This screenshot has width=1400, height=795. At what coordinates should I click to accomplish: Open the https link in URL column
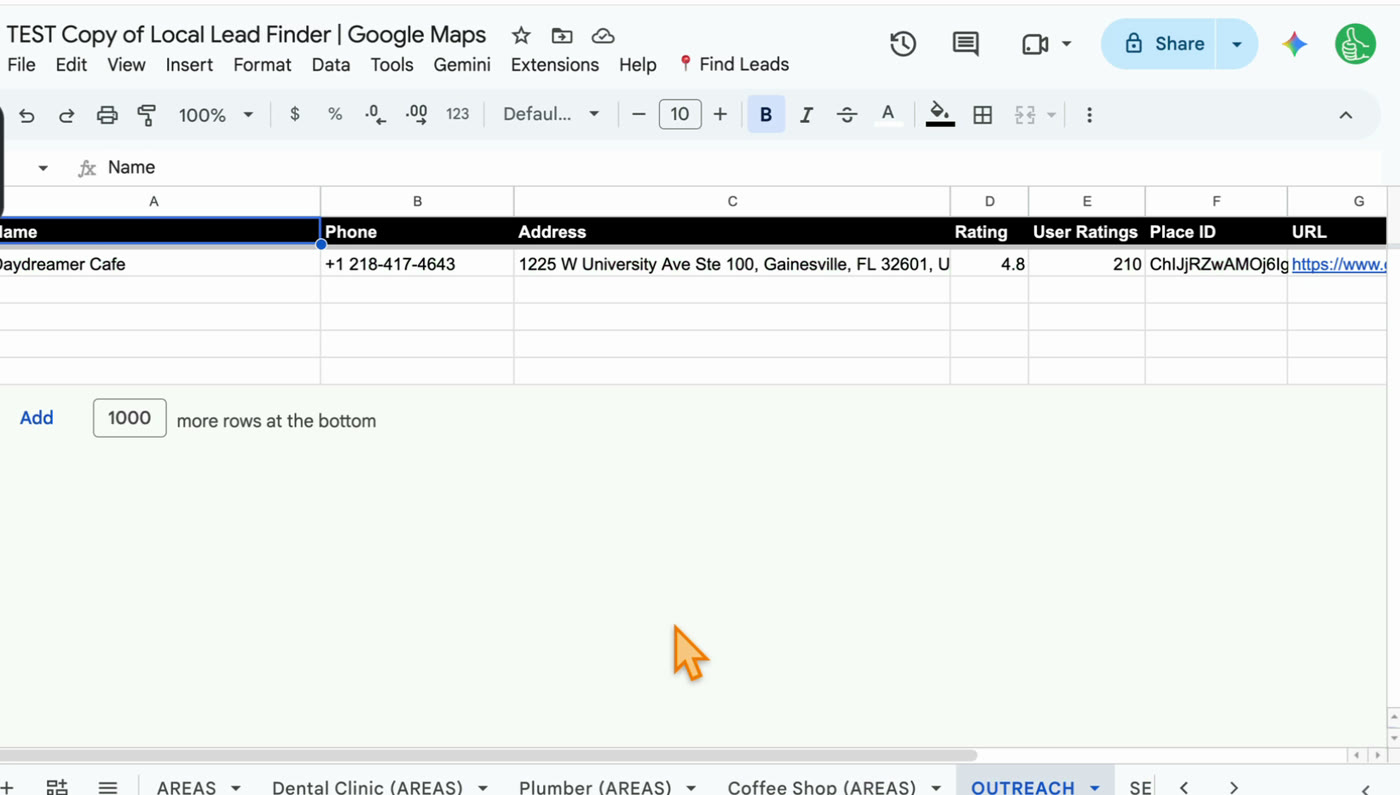tap(1339, 264)
